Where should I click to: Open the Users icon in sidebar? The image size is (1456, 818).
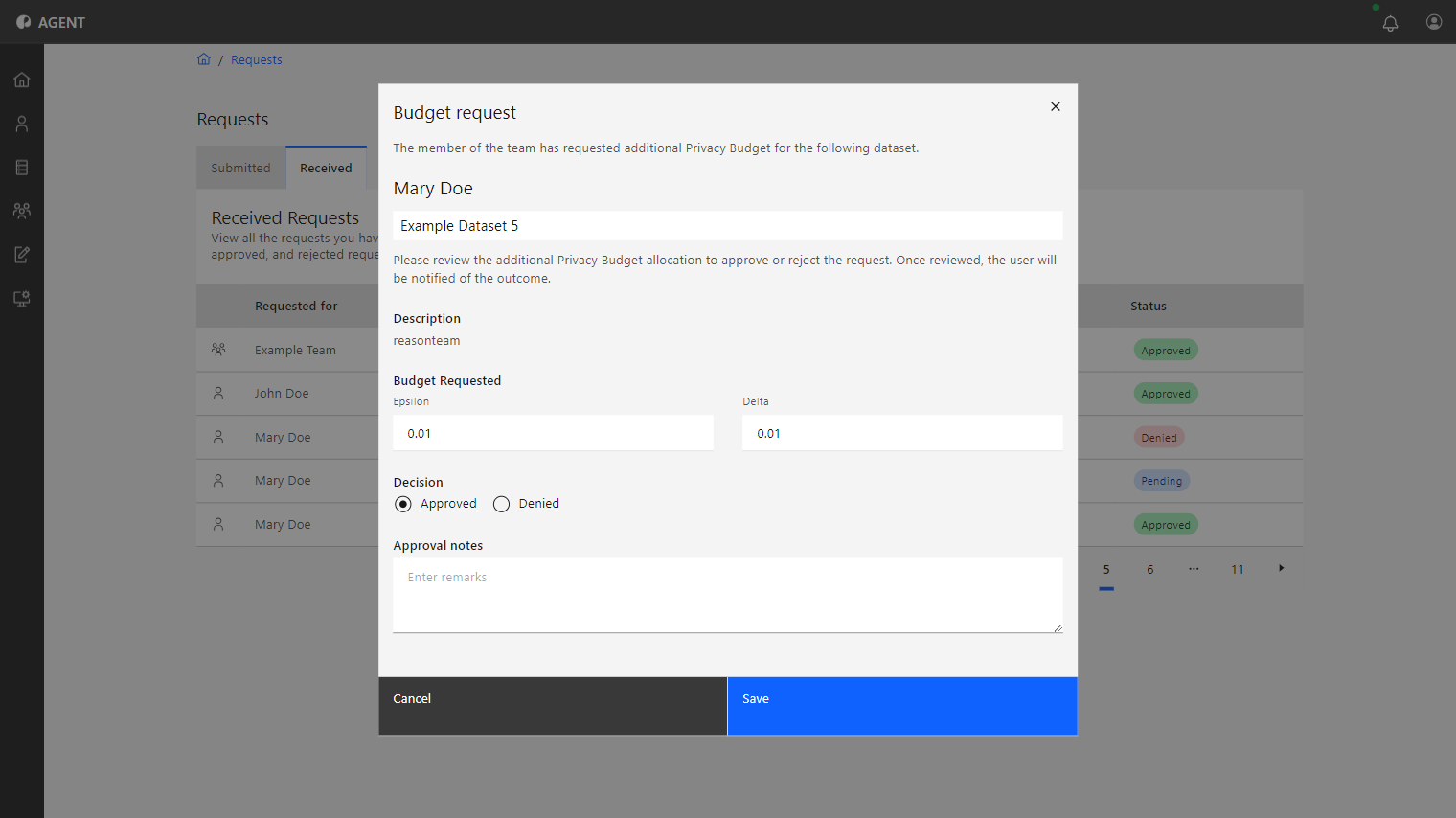pos(22,124)
